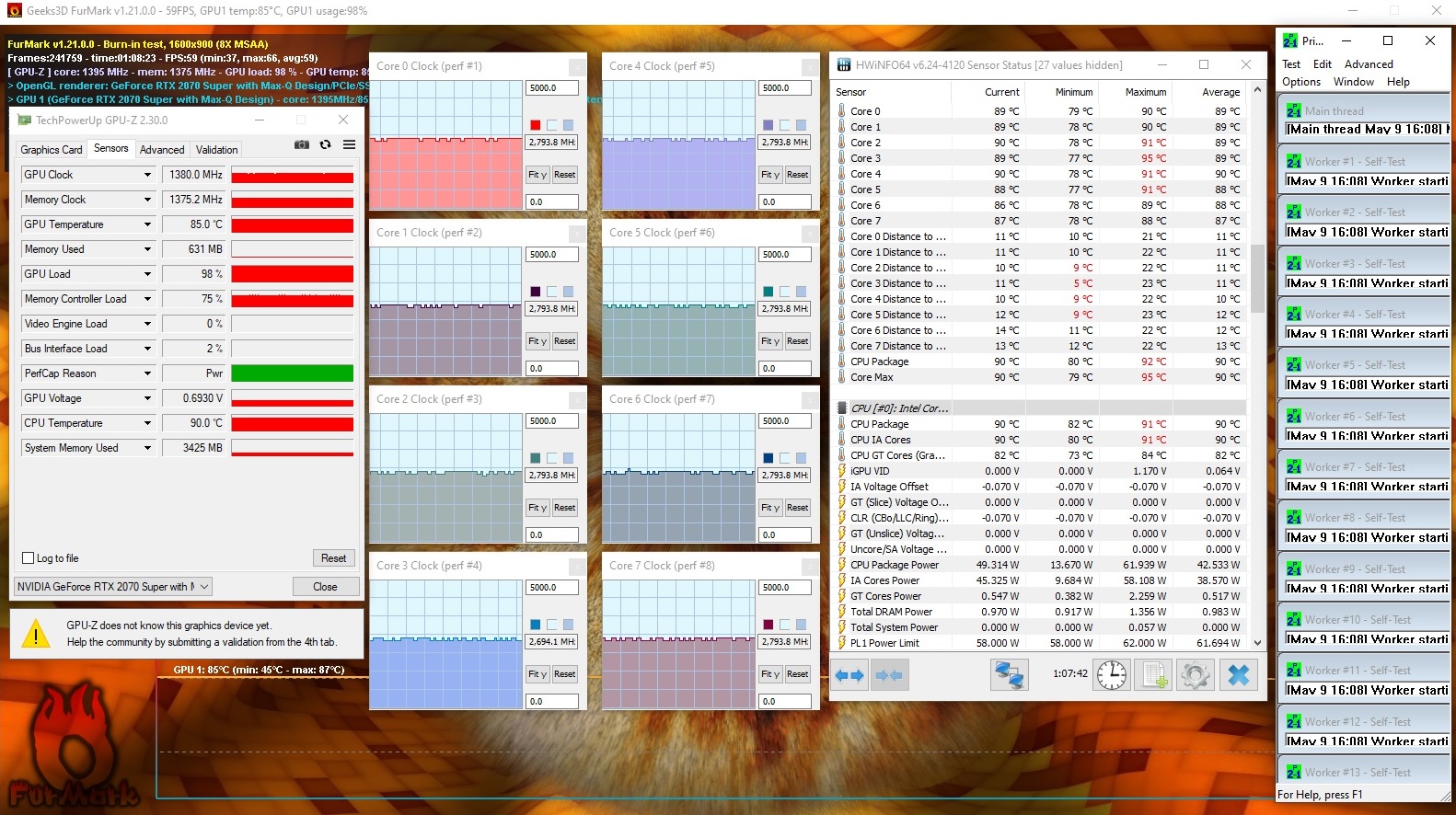The width and height of the screenshot is (1456, 815).
Task: Click the Worker #5 Self-Test icon
Action: (1294, 365)
